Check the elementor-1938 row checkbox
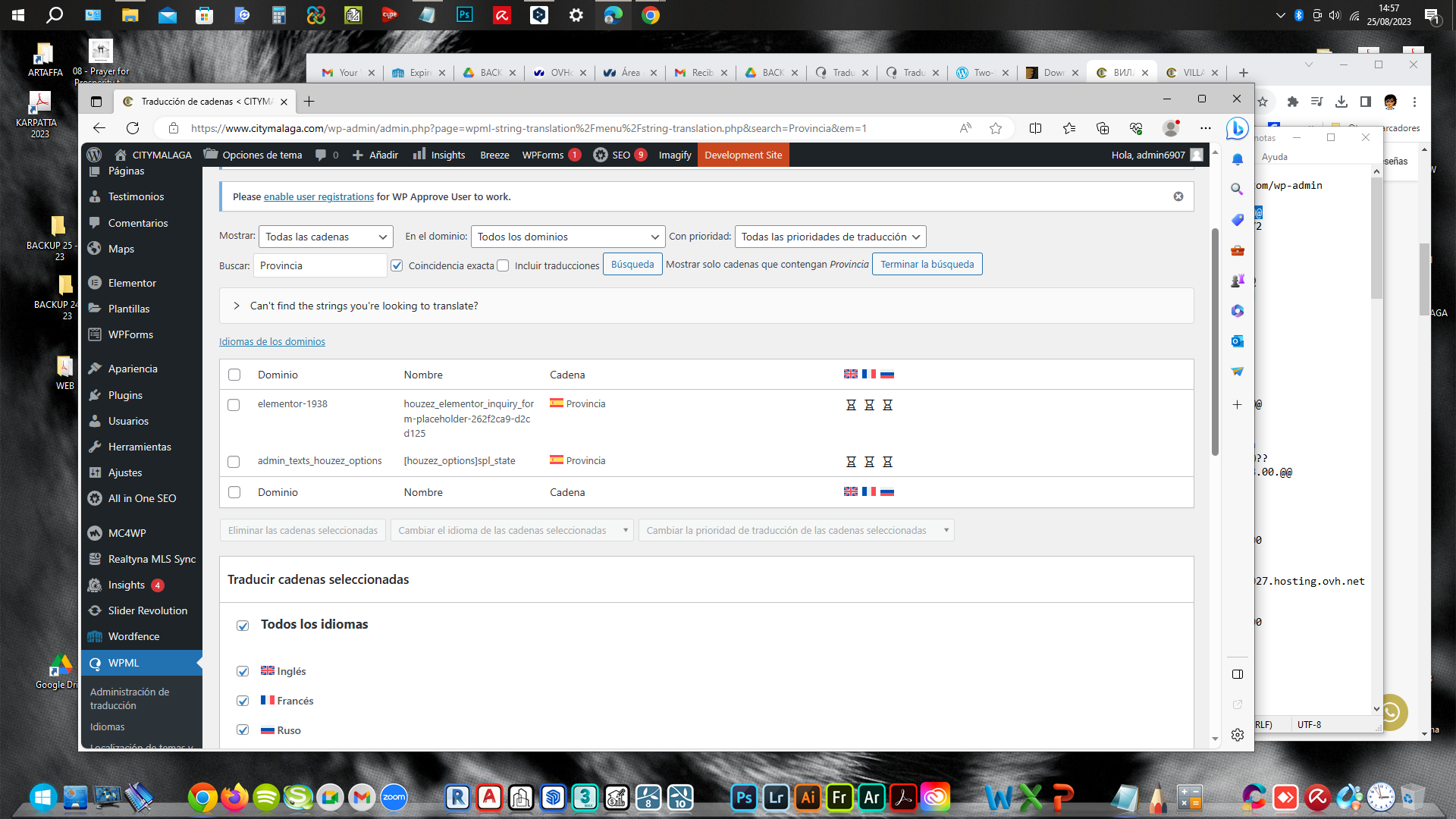Screen dimensions: 1456x819 click(x=234, y=405)
